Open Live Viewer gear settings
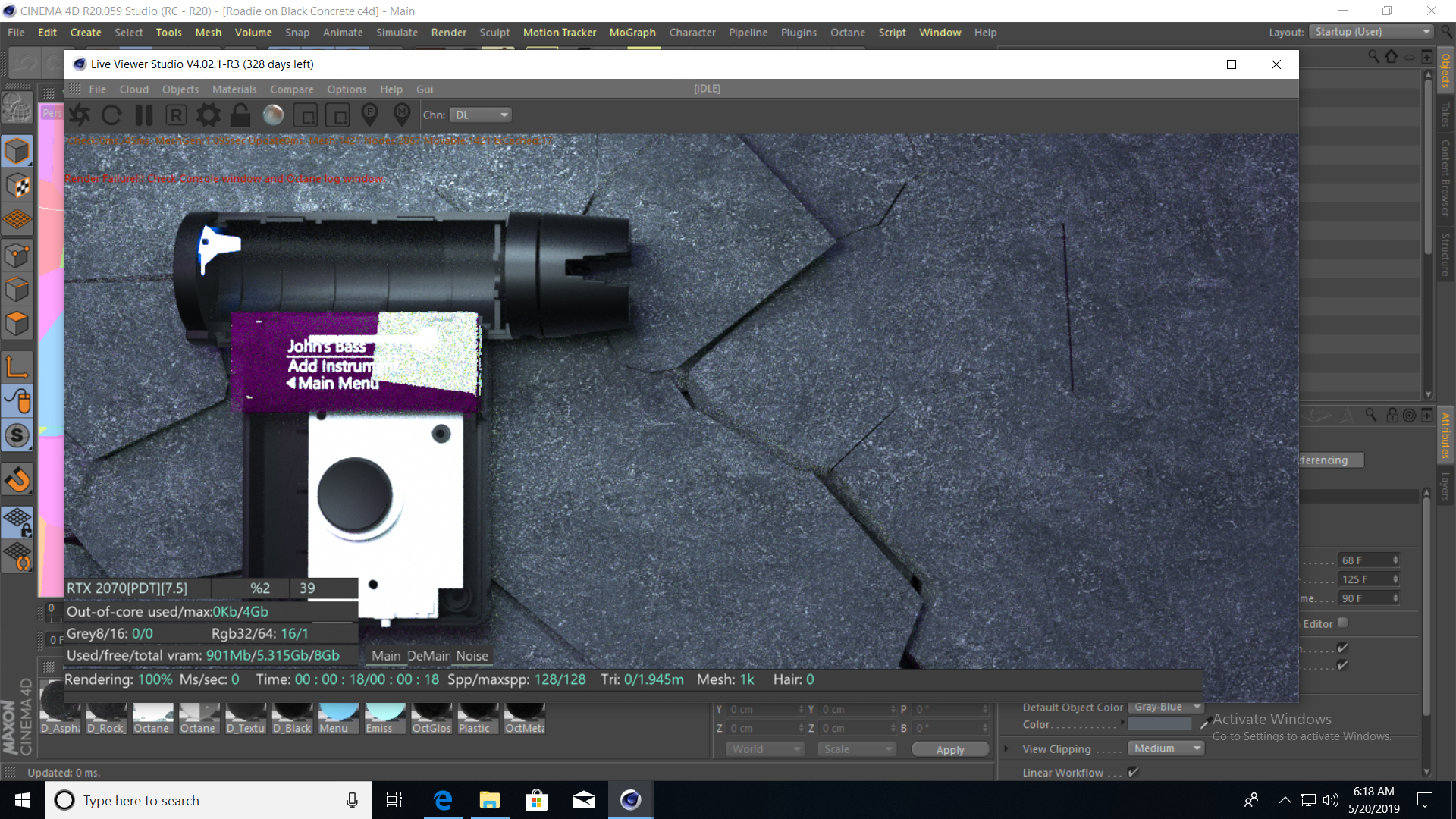This screenshot has height=819, width=1456. coord(209,115)
